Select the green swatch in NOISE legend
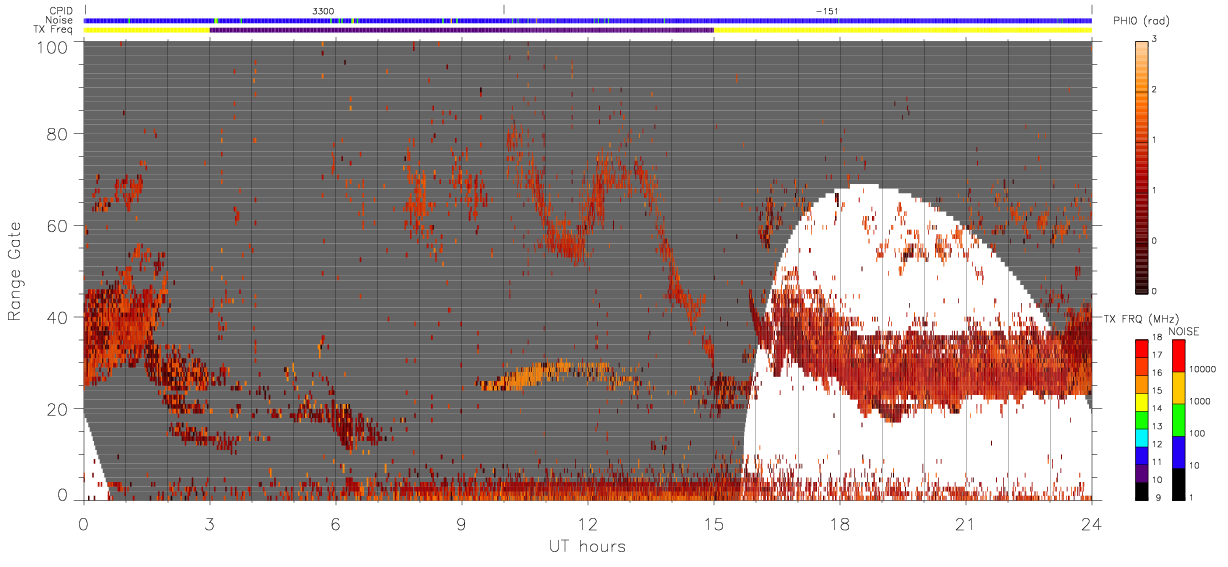The height and width of the screenshot is (567, 1228). click(x=1180, y=420)
